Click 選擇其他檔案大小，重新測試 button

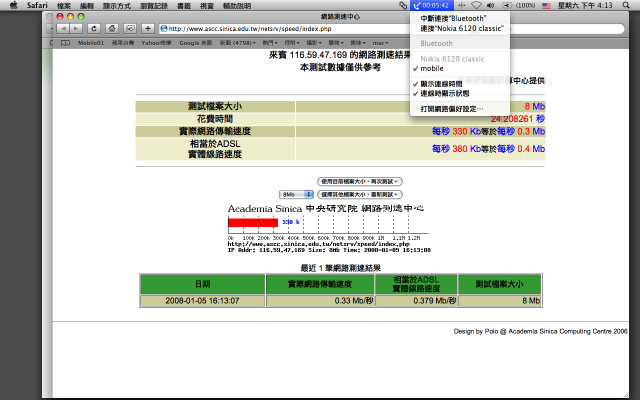coord(360,194)
